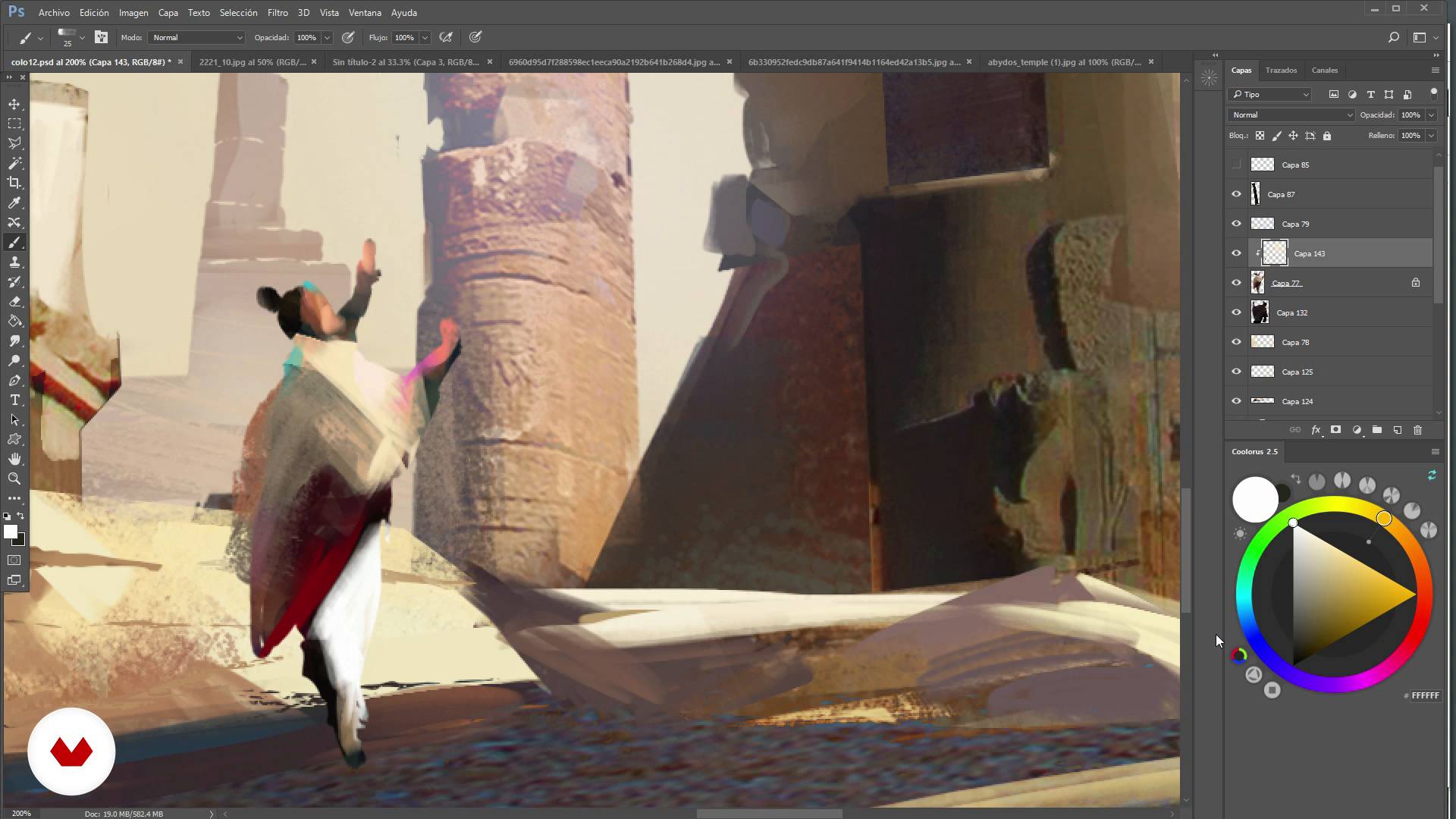This screenshot has height=819, width=1456.
Task: Click the Coolorus white color swatch
Action: click(x=1254, y=500)
